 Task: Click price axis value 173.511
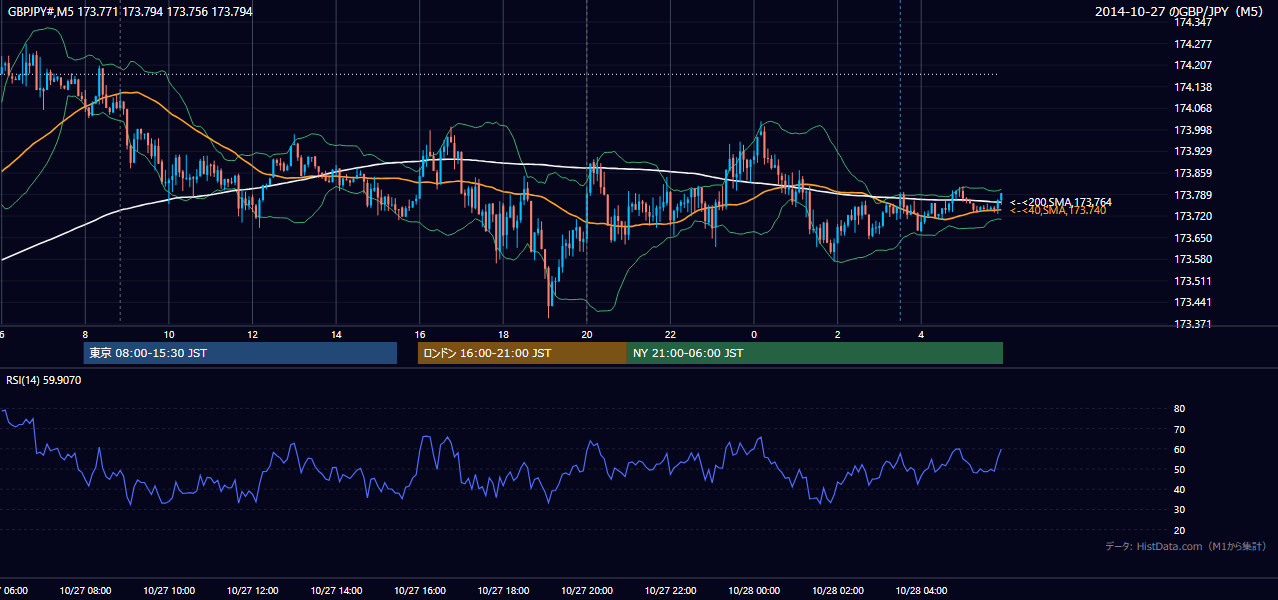1192,281
